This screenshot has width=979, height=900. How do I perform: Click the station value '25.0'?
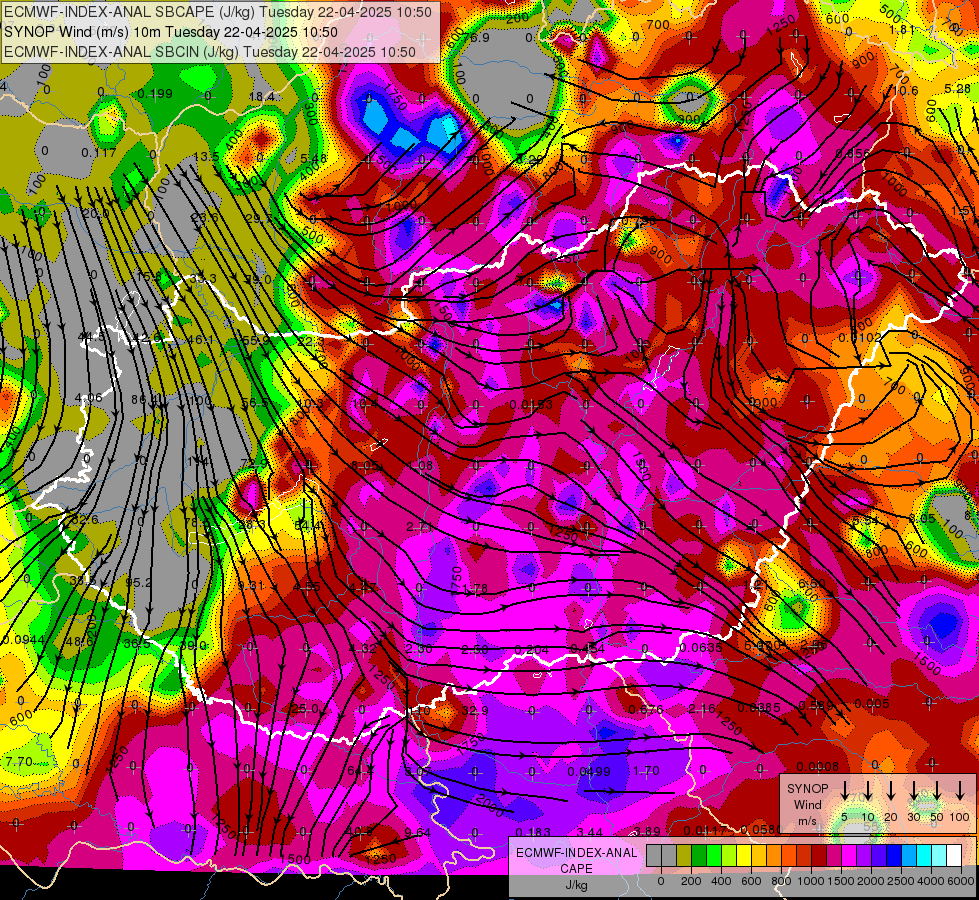[305, 709]
